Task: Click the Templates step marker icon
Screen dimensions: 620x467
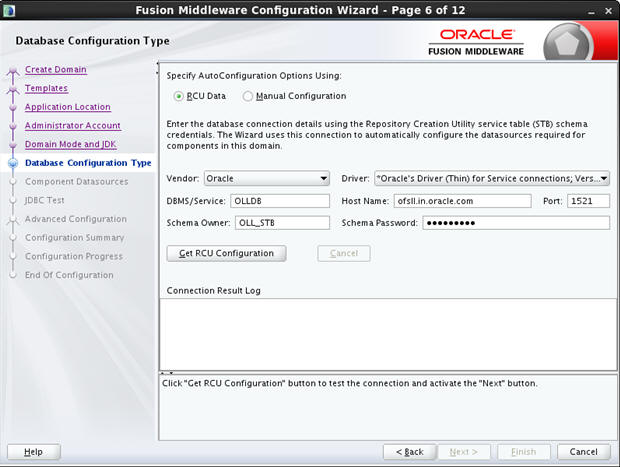Action: coord(13,89)
